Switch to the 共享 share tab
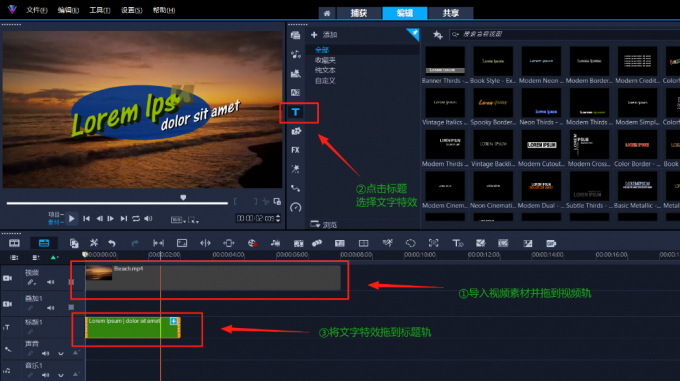Image resolution: width=680 pixels, height=381 pixels. coord(451,13)
